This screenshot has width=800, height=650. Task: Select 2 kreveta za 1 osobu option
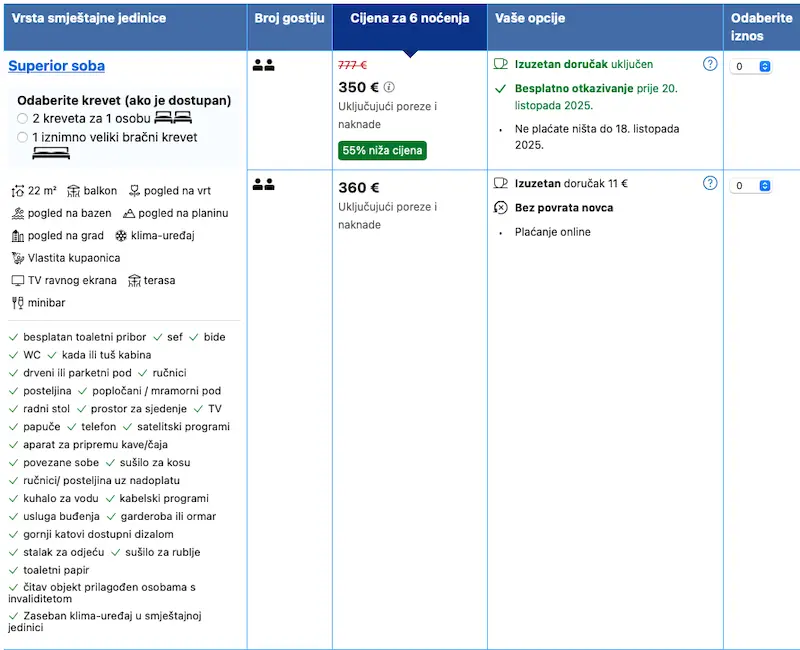pyautogui.click(x=22, y=118)
